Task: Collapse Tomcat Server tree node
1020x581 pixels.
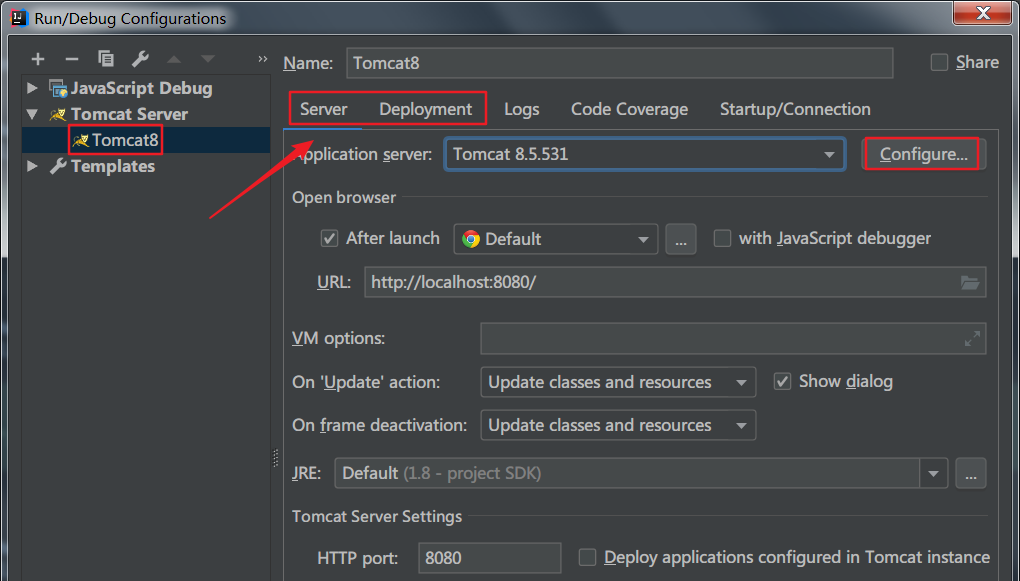Action: (x=33, y=114)
